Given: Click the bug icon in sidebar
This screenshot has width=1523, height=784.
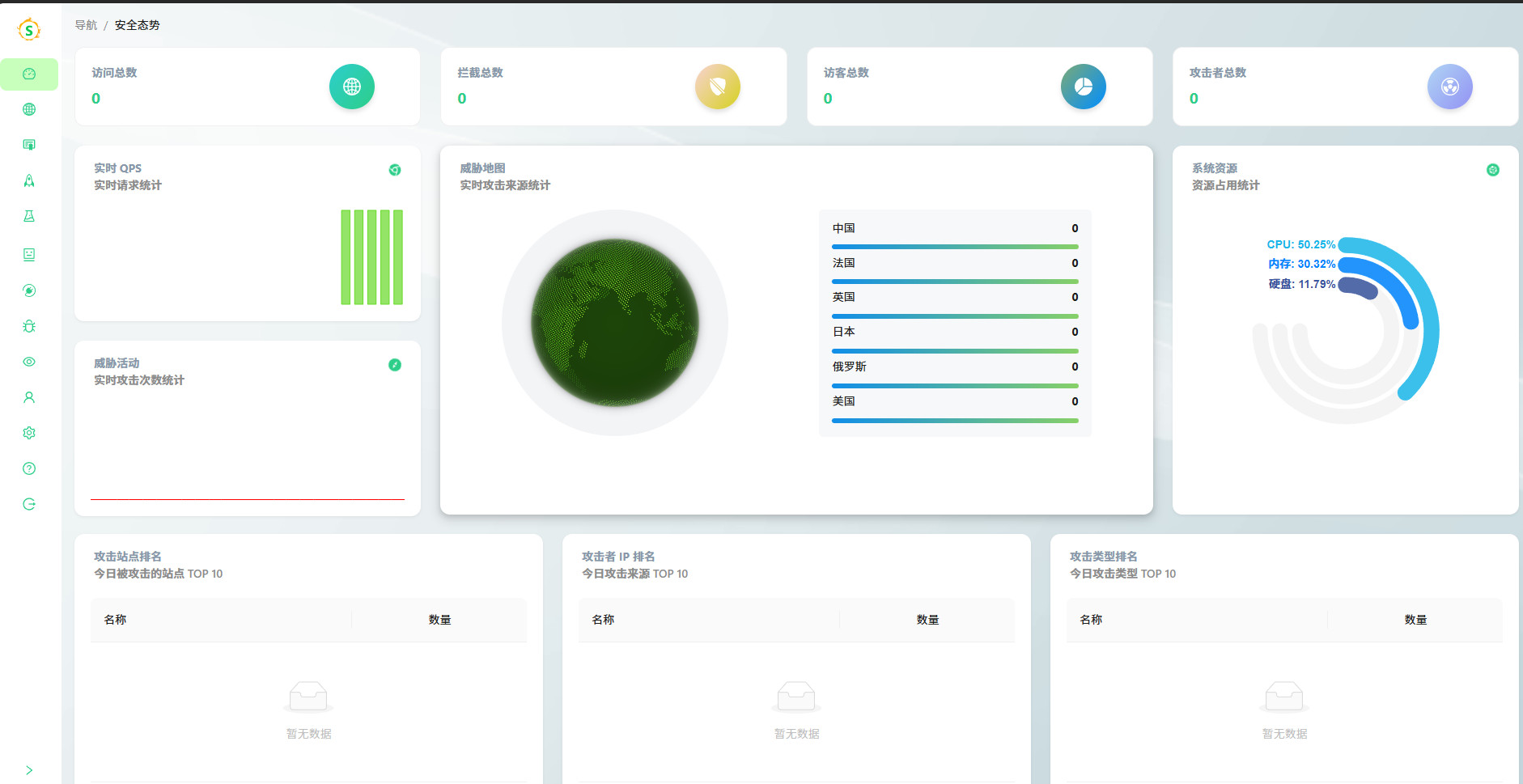Looking at the screenshot, I should (29, 326).
